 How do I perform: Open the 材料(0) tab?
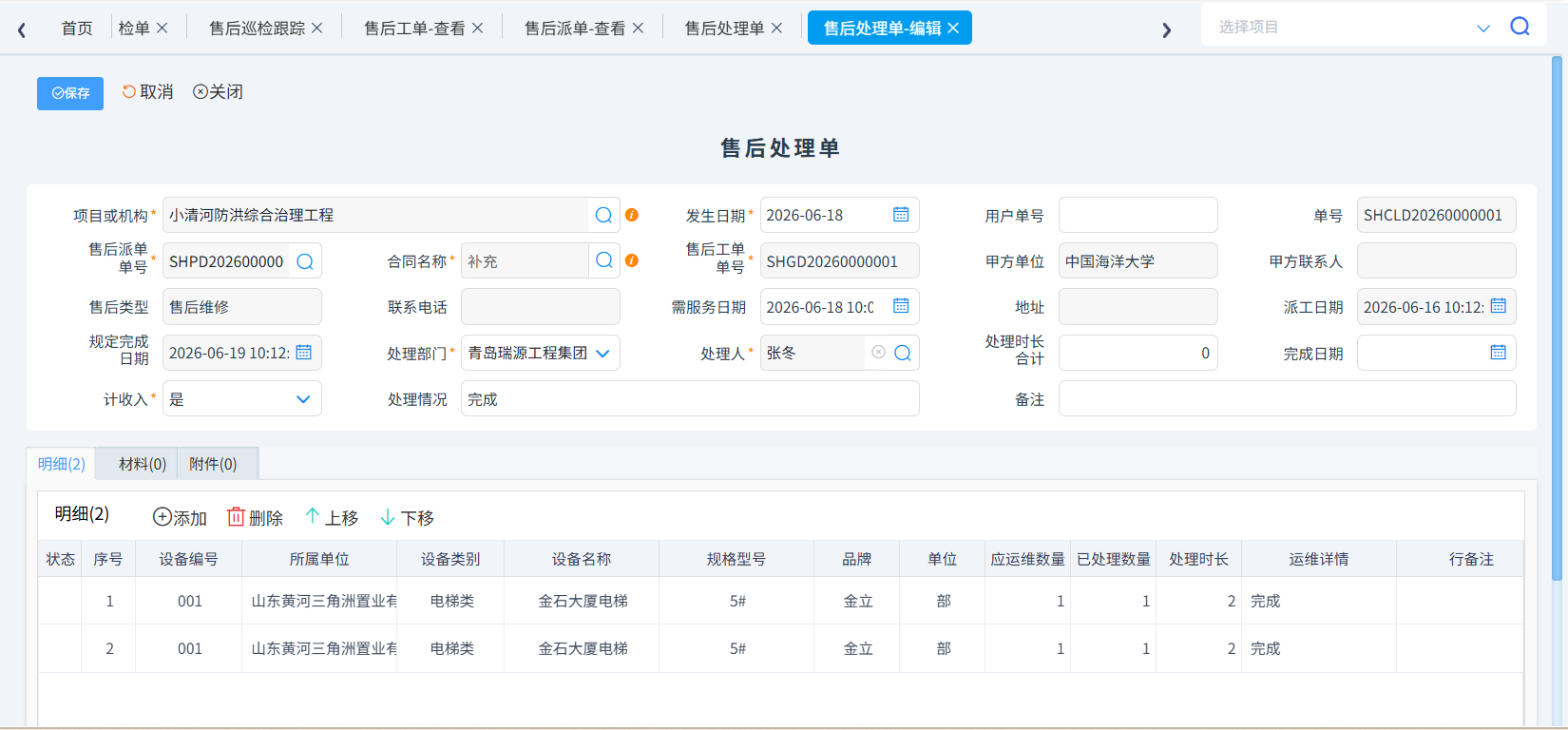143,464
